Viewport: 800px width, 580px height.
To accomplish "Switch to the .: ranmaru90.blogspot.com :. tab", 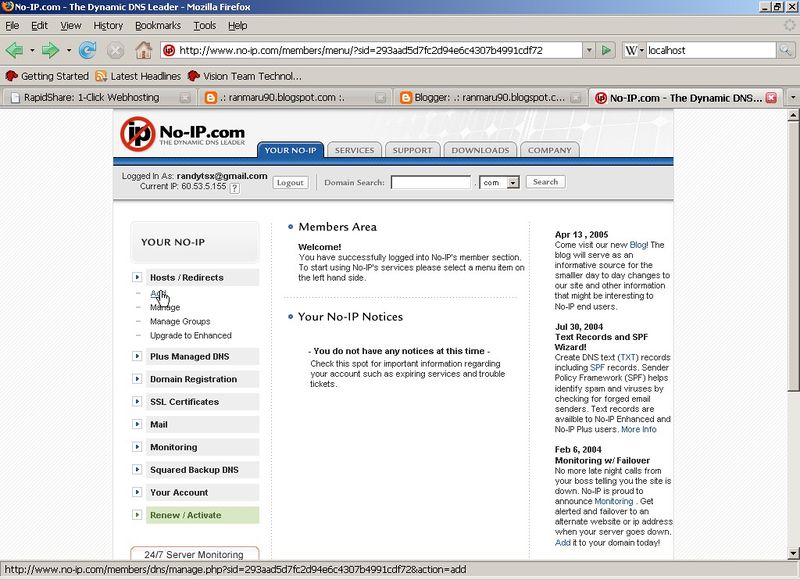I will pos(295,97).
